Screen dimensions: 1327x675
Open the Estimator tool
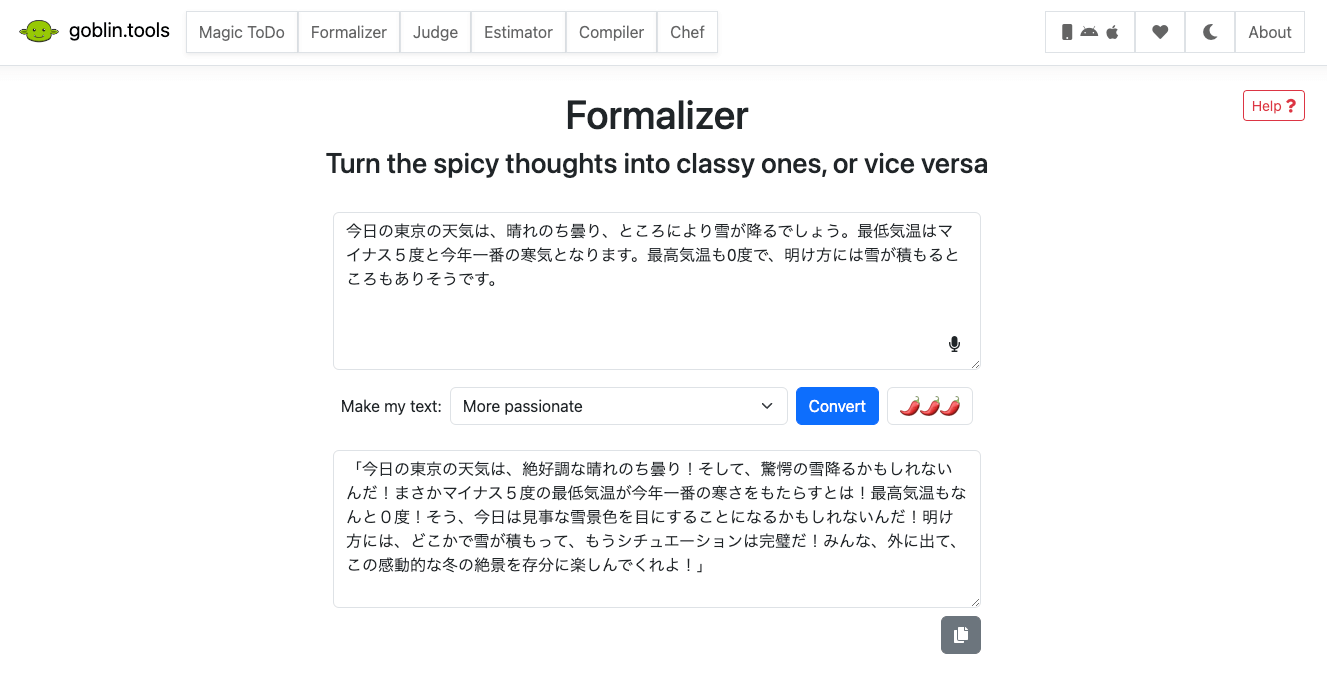pos(518,32)
